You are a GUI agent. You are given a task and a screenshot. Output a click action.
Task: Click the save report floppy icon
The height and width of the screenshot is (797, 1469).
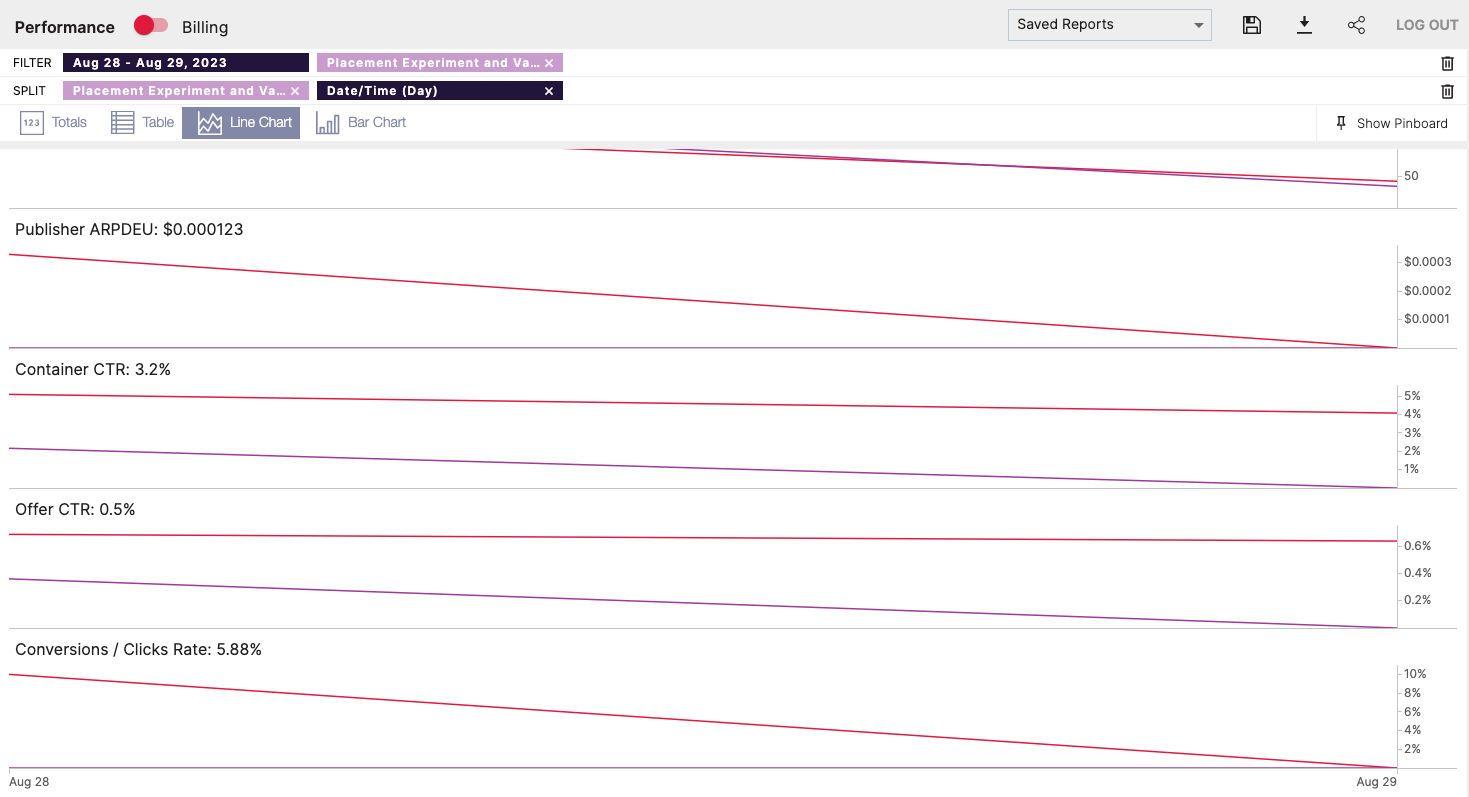coord(1251,25)
